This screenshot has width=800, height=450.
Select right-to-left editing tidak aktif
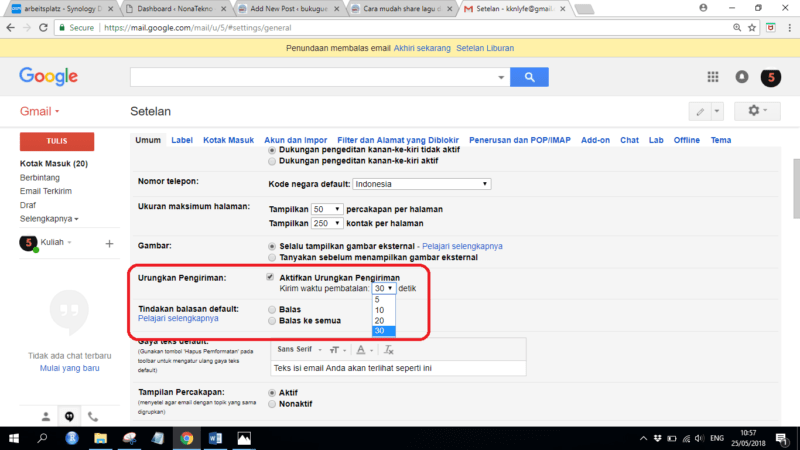(272, 150)
